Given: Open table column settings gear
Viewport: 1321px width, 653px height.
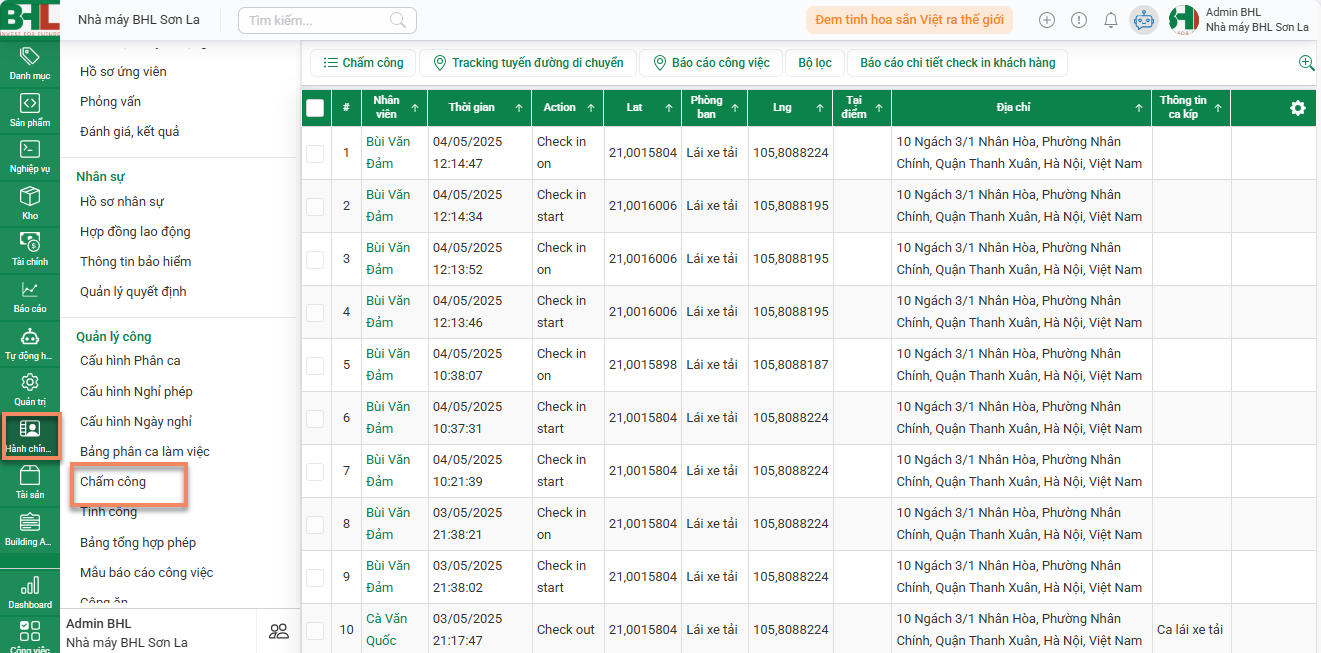Looking at the screenshot, I should click(x=1298, y=108).
